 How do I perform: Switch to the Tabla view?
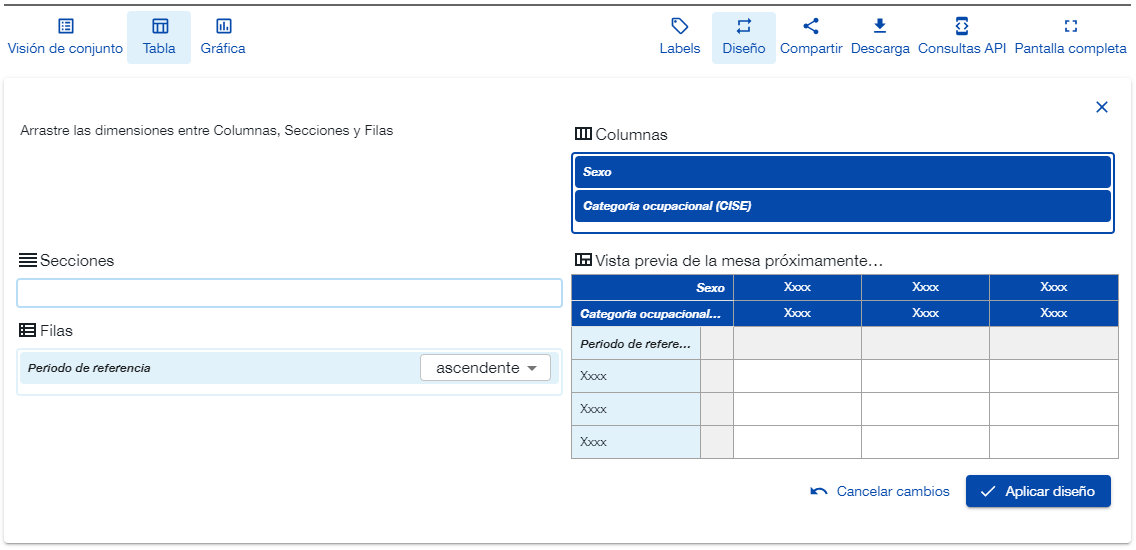tap(159, 38)
